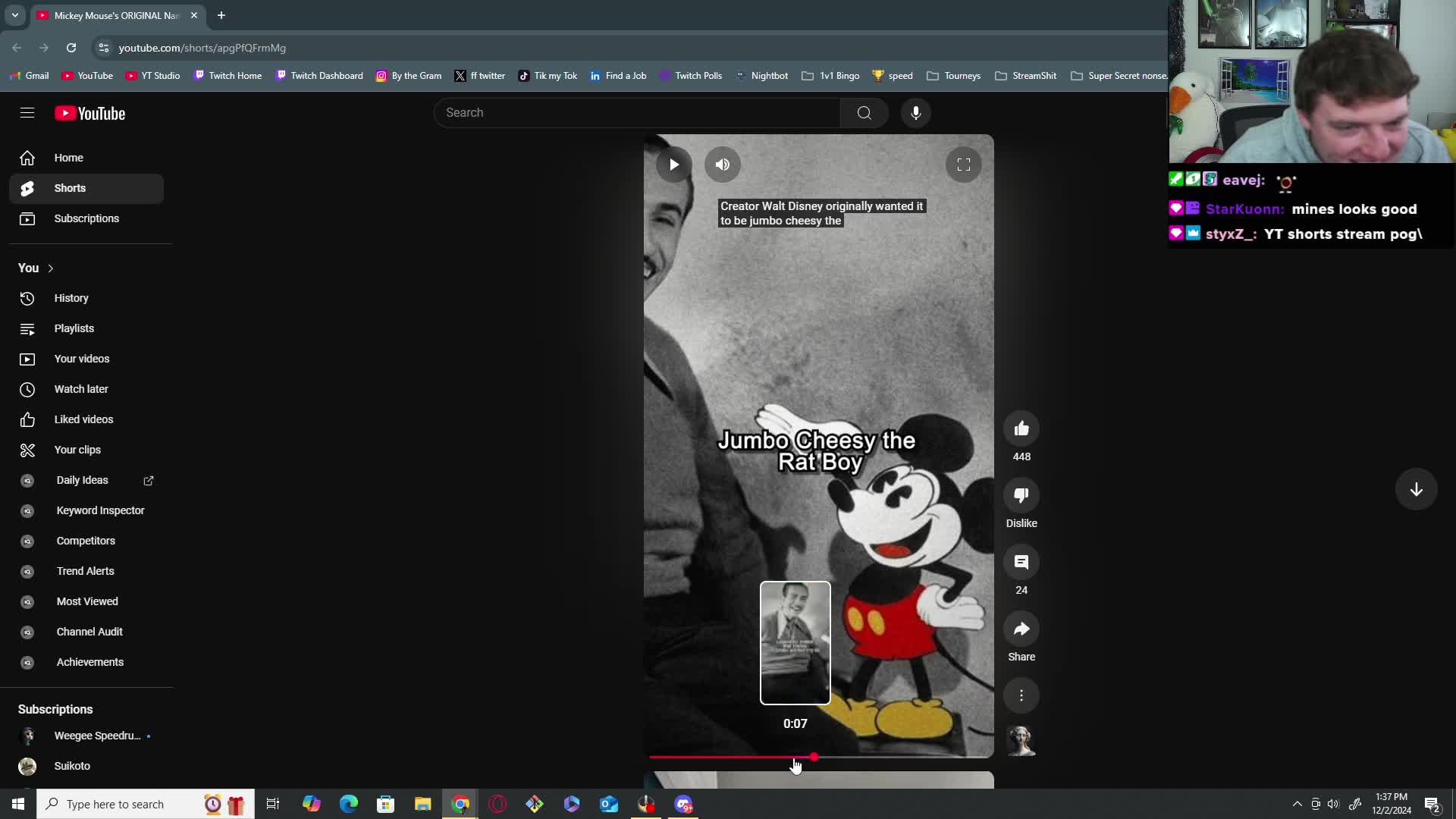Open Most Viewed tool

click(86, 601)
